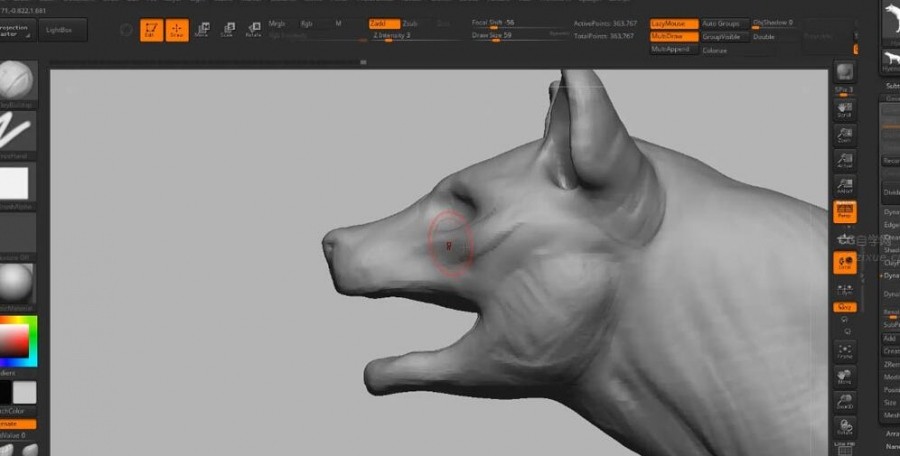Select the white dog tool thumbnail
This screenshot has width=900, height=456.
pos(891,20)
